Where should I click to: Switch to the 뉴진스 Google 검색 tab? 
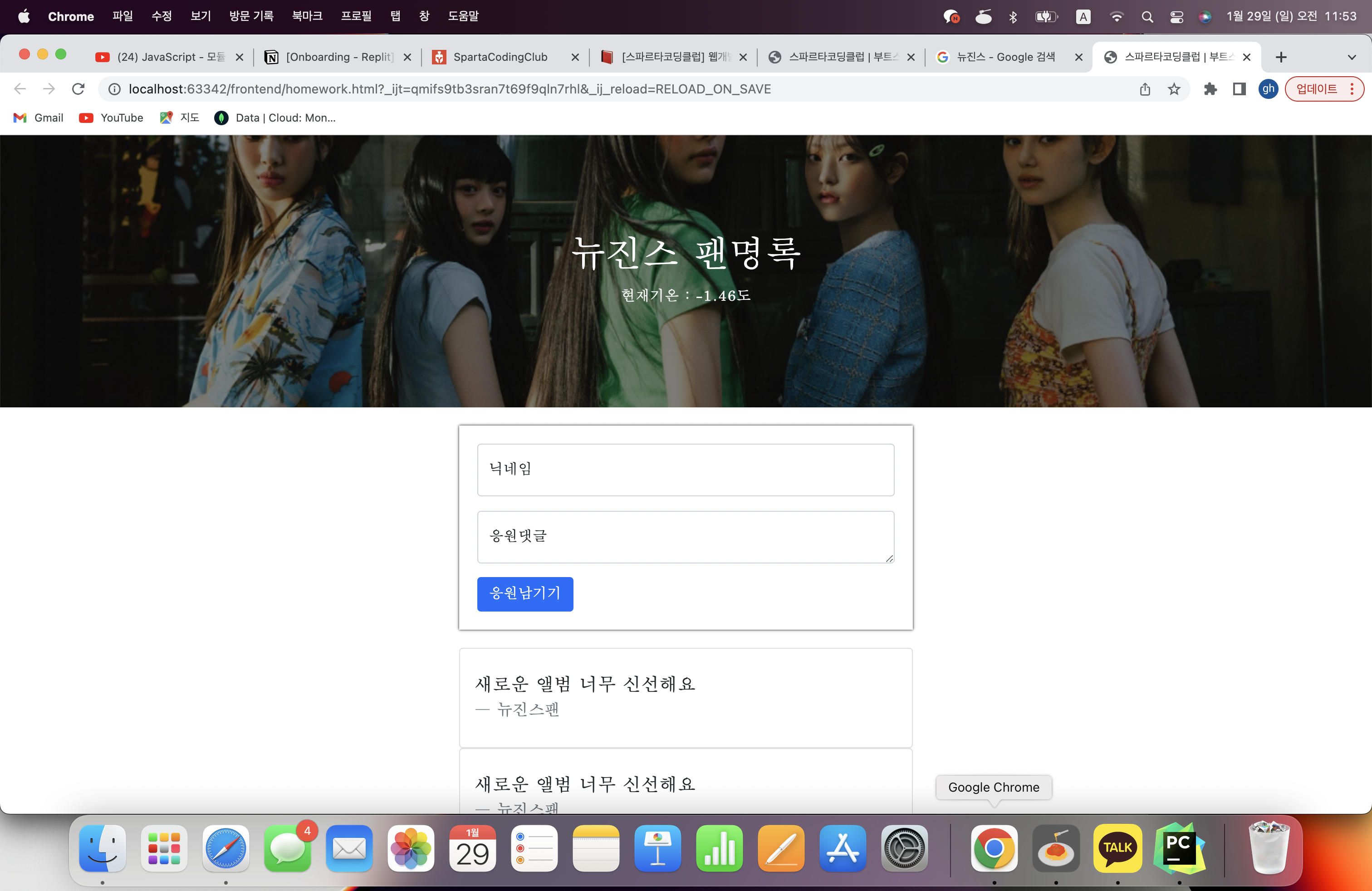pos(1009,57)
